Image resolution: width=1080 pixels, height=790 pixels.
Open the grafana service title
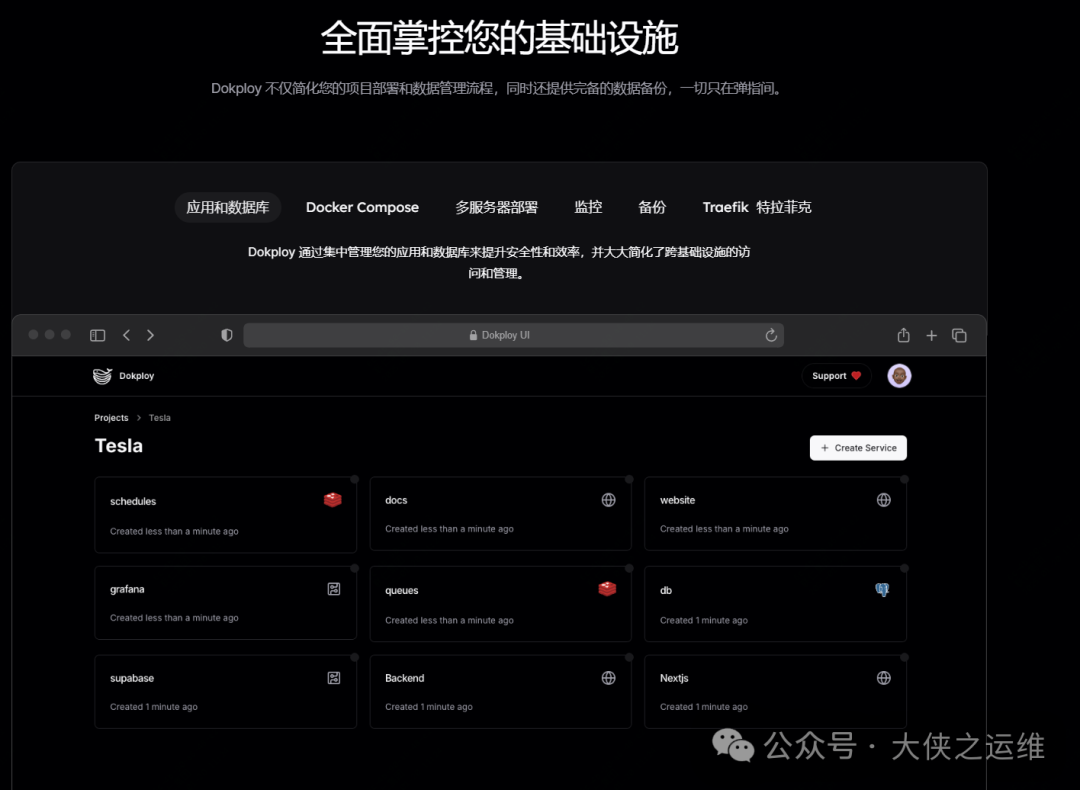click(x=127, y=589)
